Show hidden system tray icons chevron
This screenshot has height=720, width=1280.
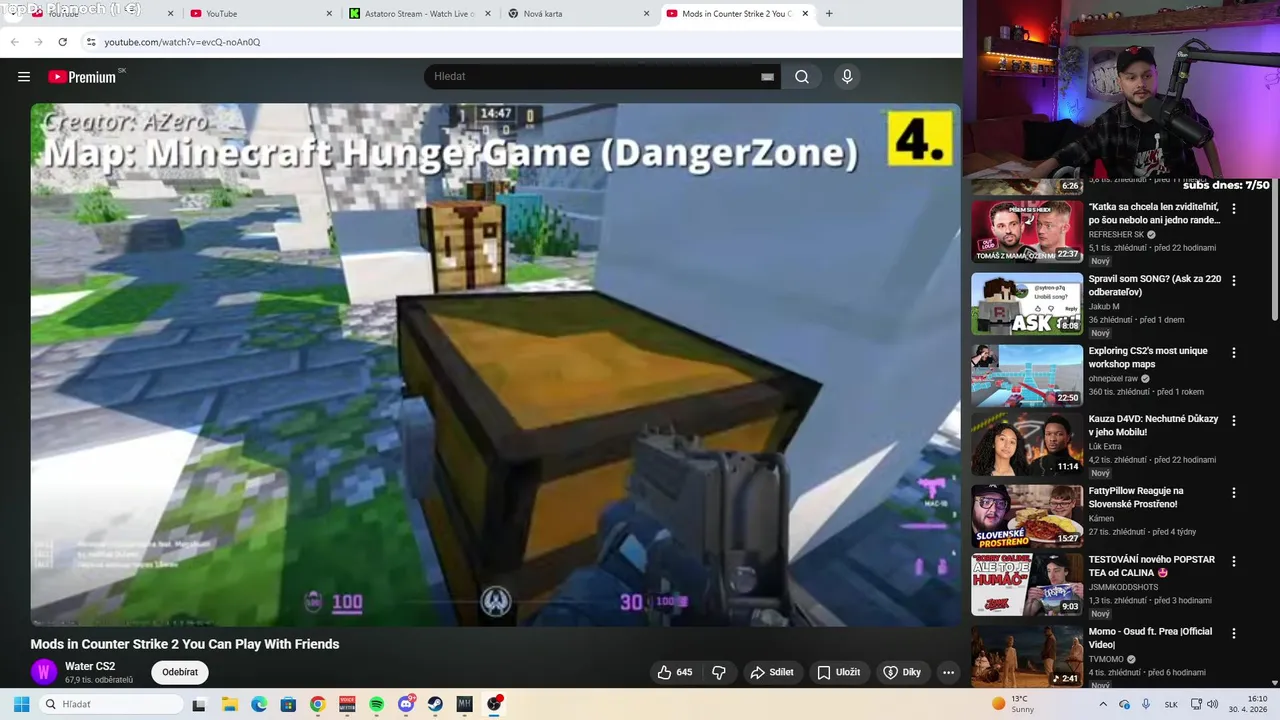tap(1103, 704)
